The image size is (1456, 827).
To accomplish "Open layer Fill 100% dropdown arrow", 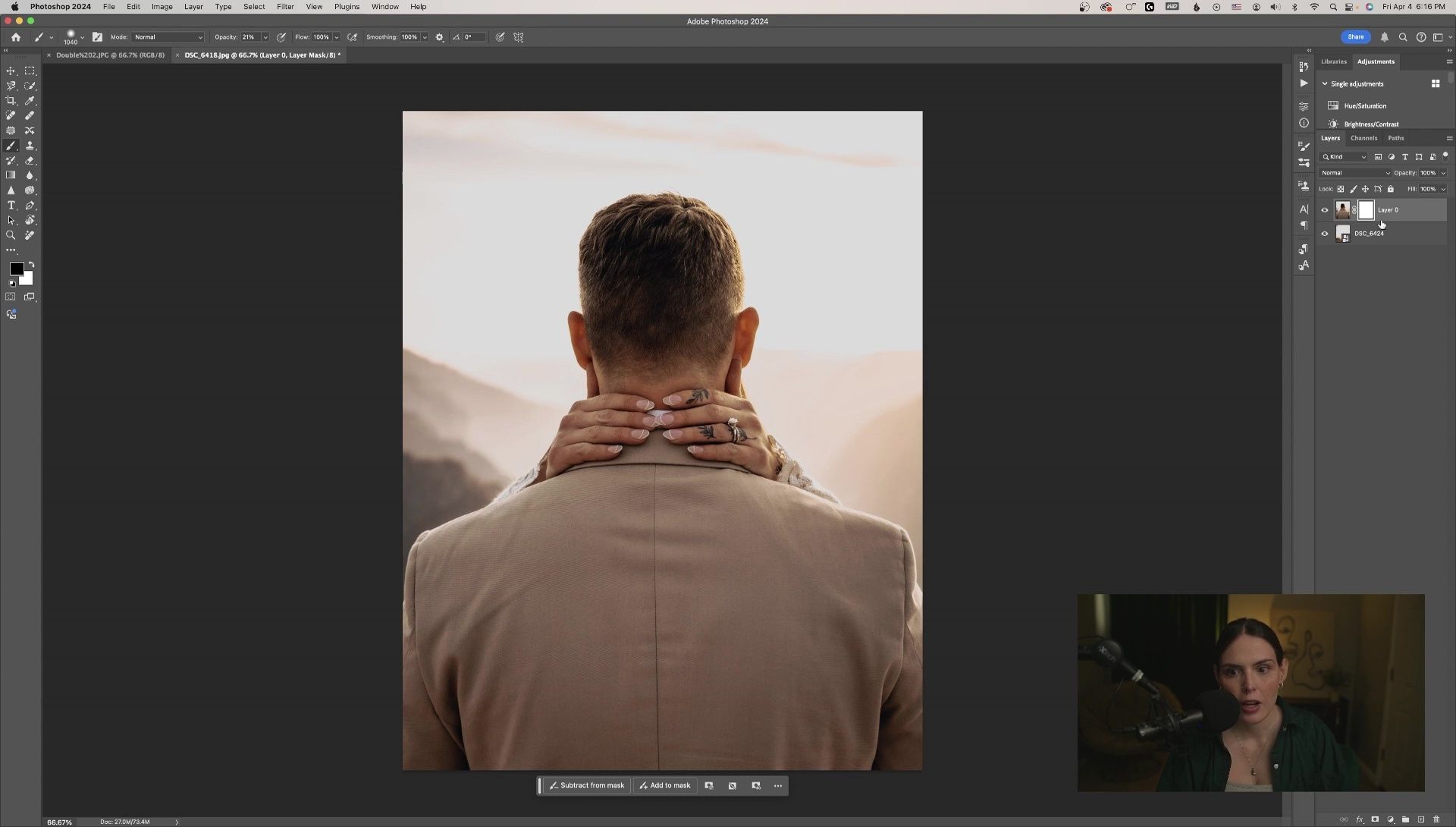I will [1443, 189].
